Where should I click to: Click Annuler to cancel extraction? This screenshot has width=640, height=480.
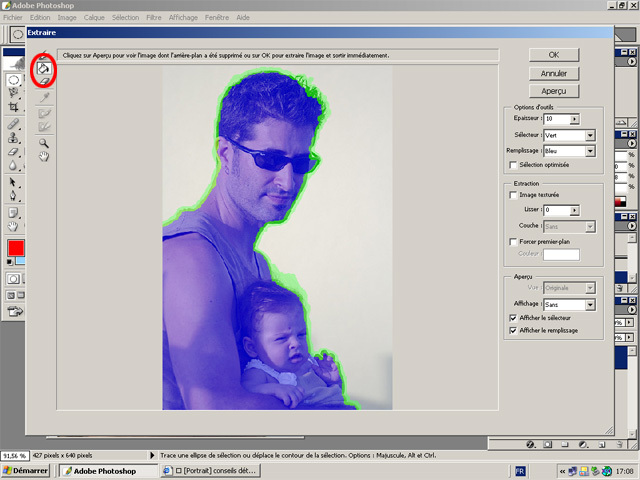pyautogui.click(x=554, y=73)
